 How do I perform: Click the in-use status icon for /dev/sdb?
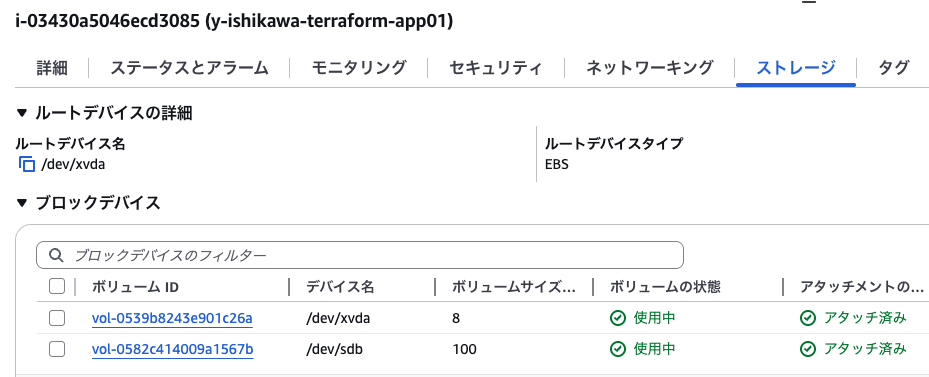(x=618, y=349)
